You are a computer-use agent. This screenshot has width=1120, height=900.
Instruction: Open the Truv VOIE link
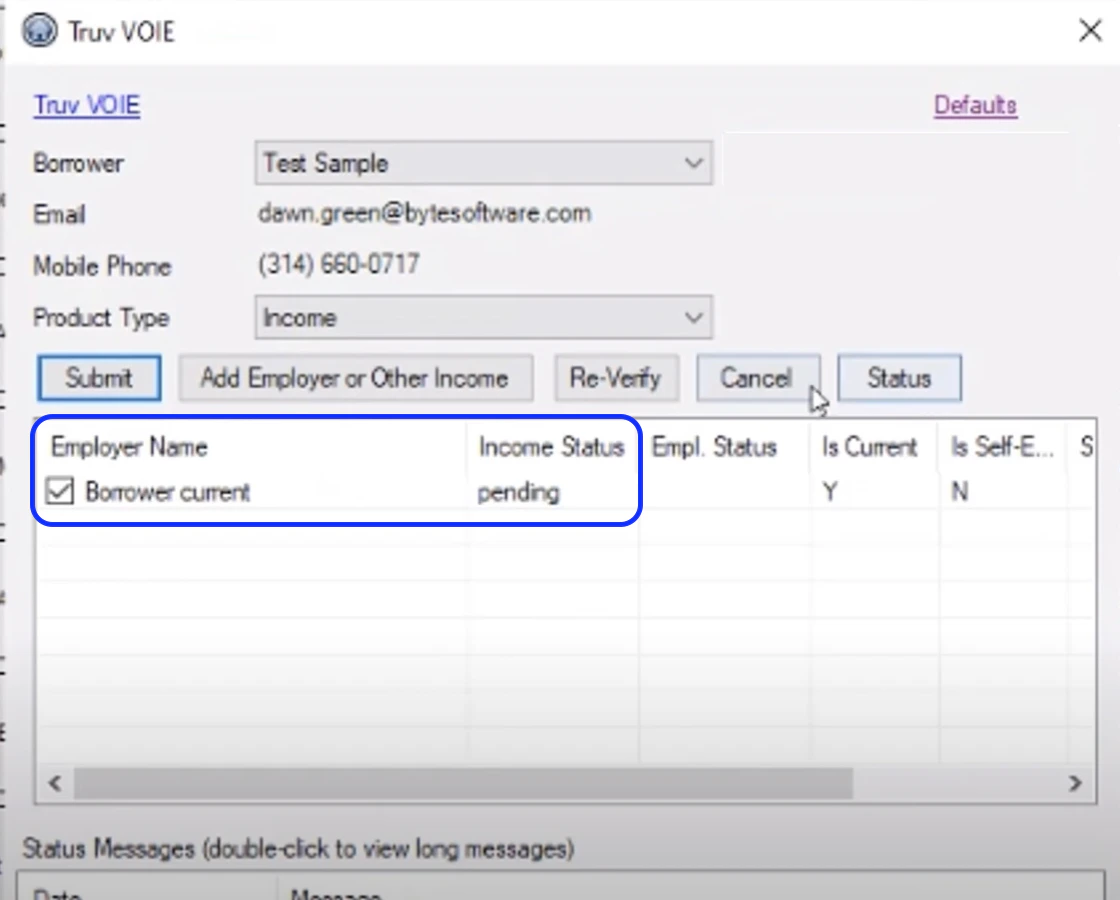(86, 105)
